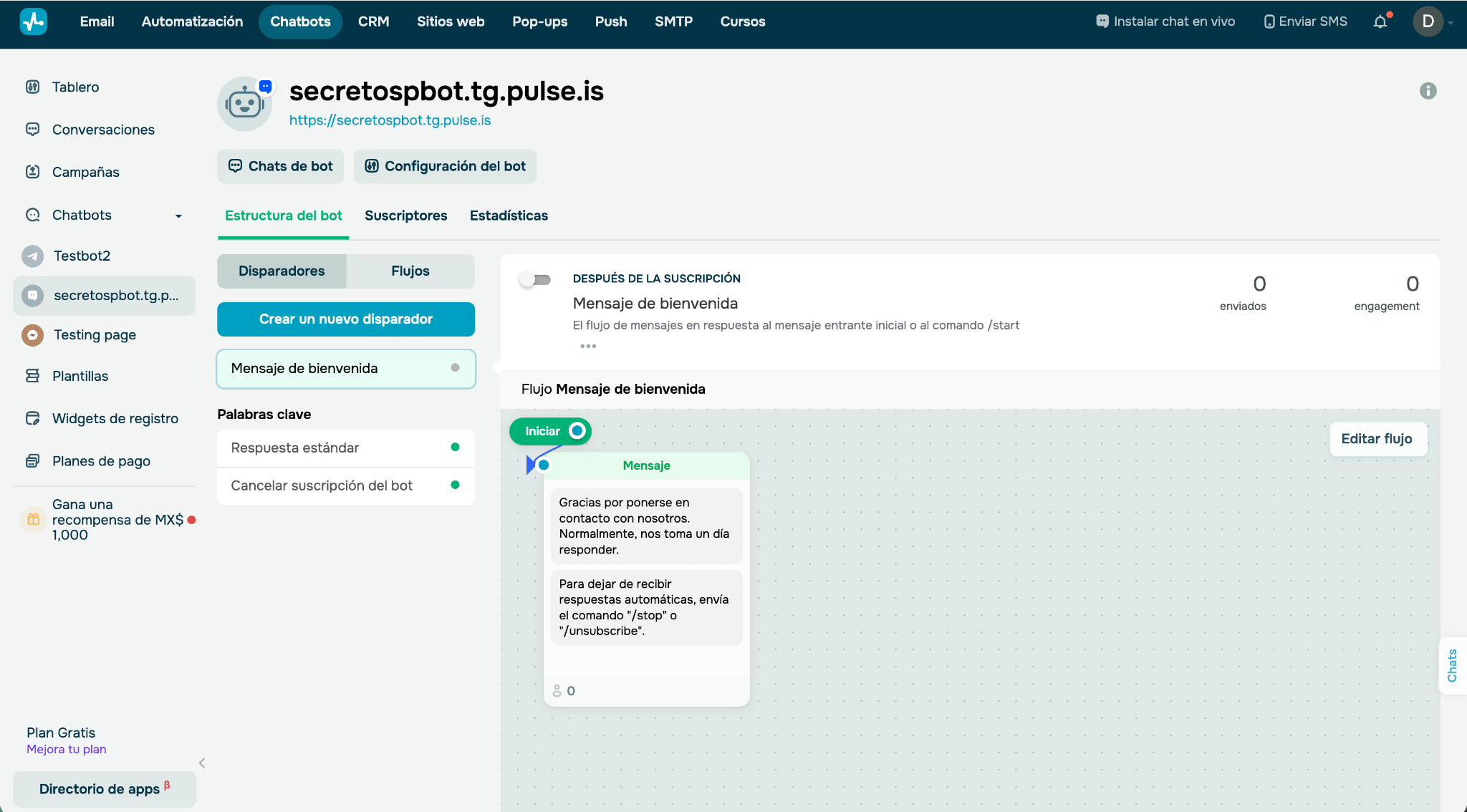Image resolution: width=1467 pixels, height=812 pixels.
Task: Click the Mejora tu plan link
Action: pyautogui.click(x=66, y=749)
